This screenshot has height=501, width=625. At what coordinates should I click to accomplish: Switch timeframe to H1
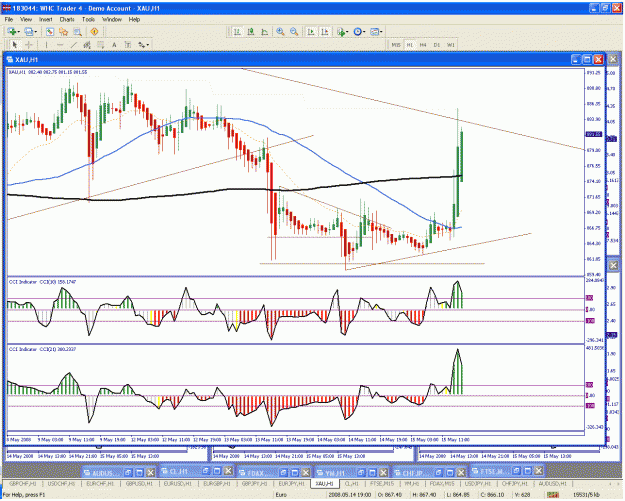click(x=410, y=45)
